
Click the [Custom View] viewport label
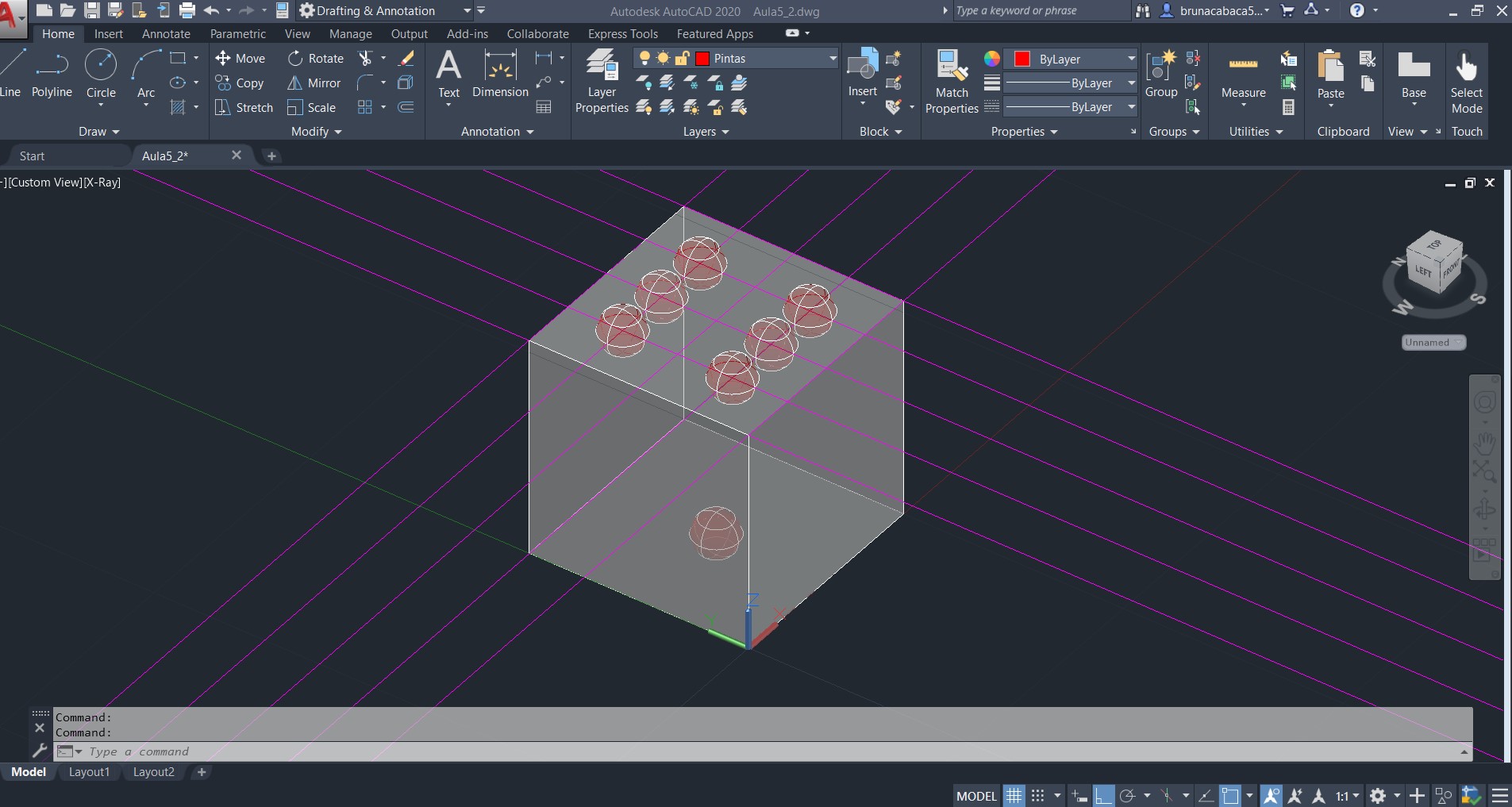(45, 182)
